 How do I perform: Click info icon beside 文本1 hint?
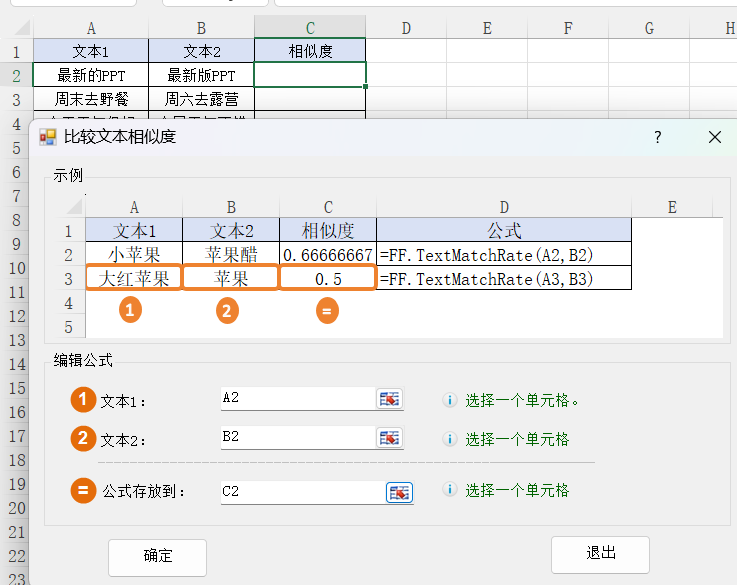pos(450,400)
